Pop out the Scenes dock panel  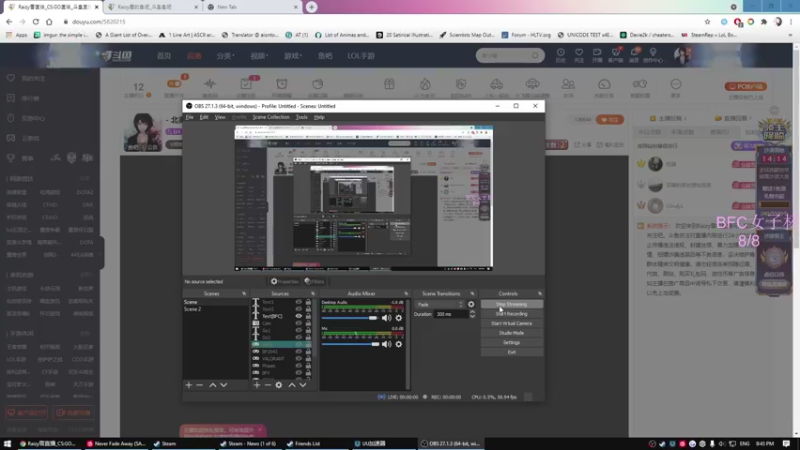point(244,294)
